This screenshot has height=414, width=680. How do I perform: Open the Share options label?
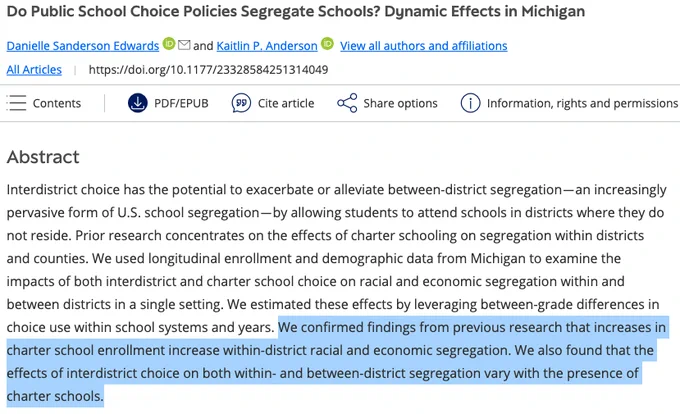(400, 103)
